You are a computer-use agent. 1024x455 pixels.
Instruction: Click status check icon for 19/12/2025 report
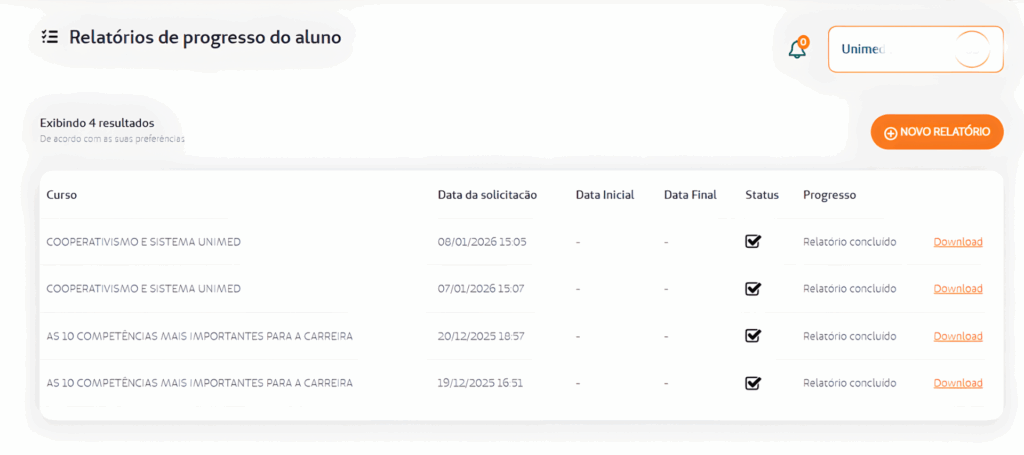coord(753,383)
